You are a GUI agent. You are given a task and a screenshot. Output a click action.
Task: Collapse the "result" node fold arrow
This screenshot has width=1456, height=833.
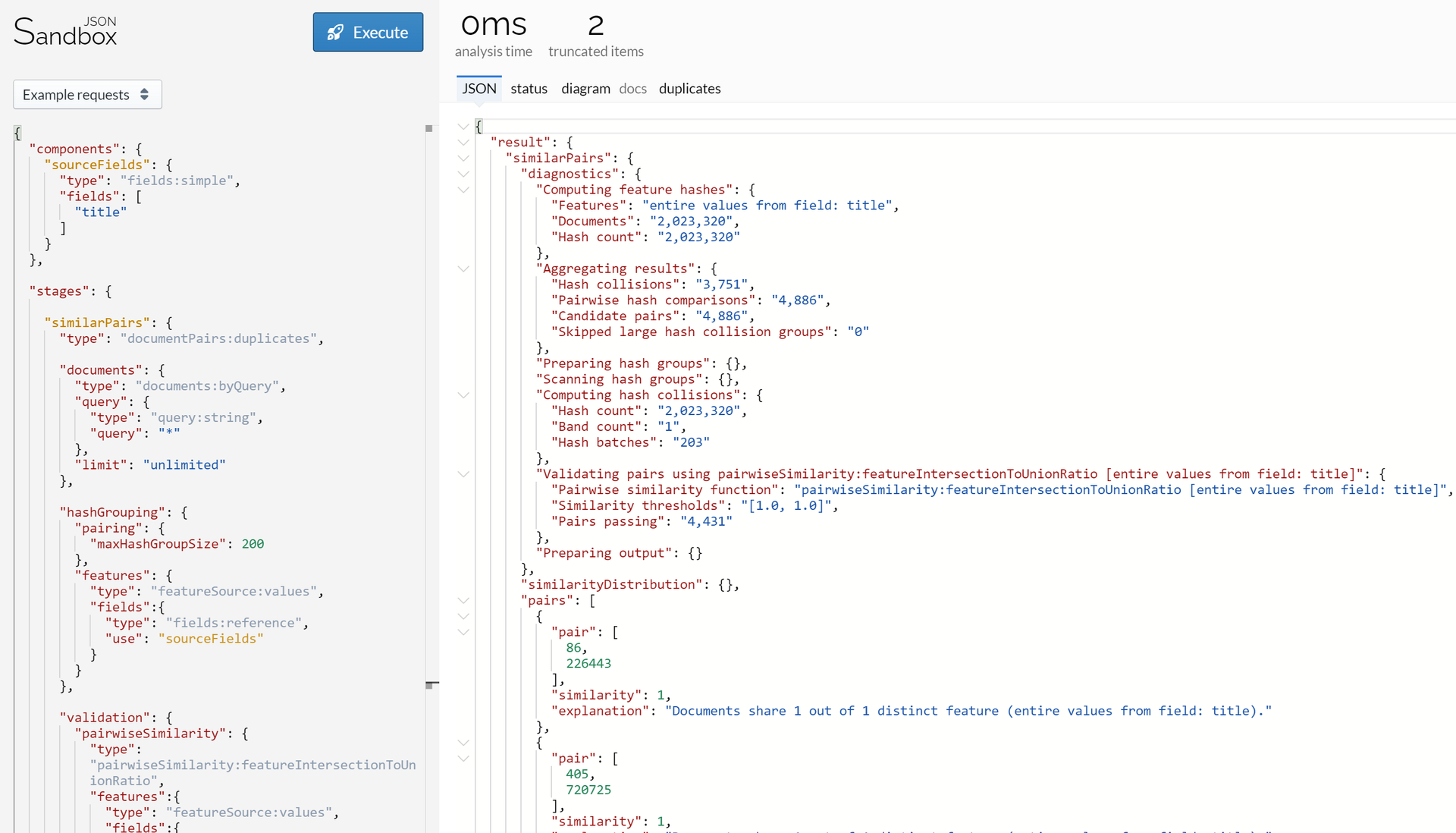[x=463, y=143]
